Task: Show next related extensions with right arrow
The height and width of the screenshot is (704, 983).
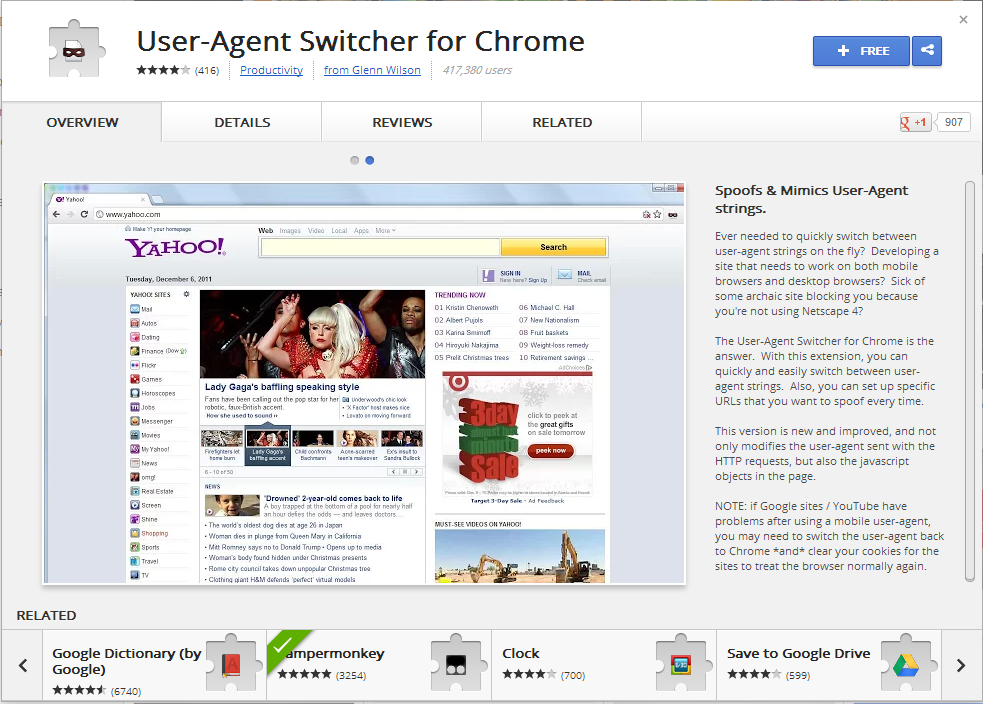Action: click(x=960, y=665)
